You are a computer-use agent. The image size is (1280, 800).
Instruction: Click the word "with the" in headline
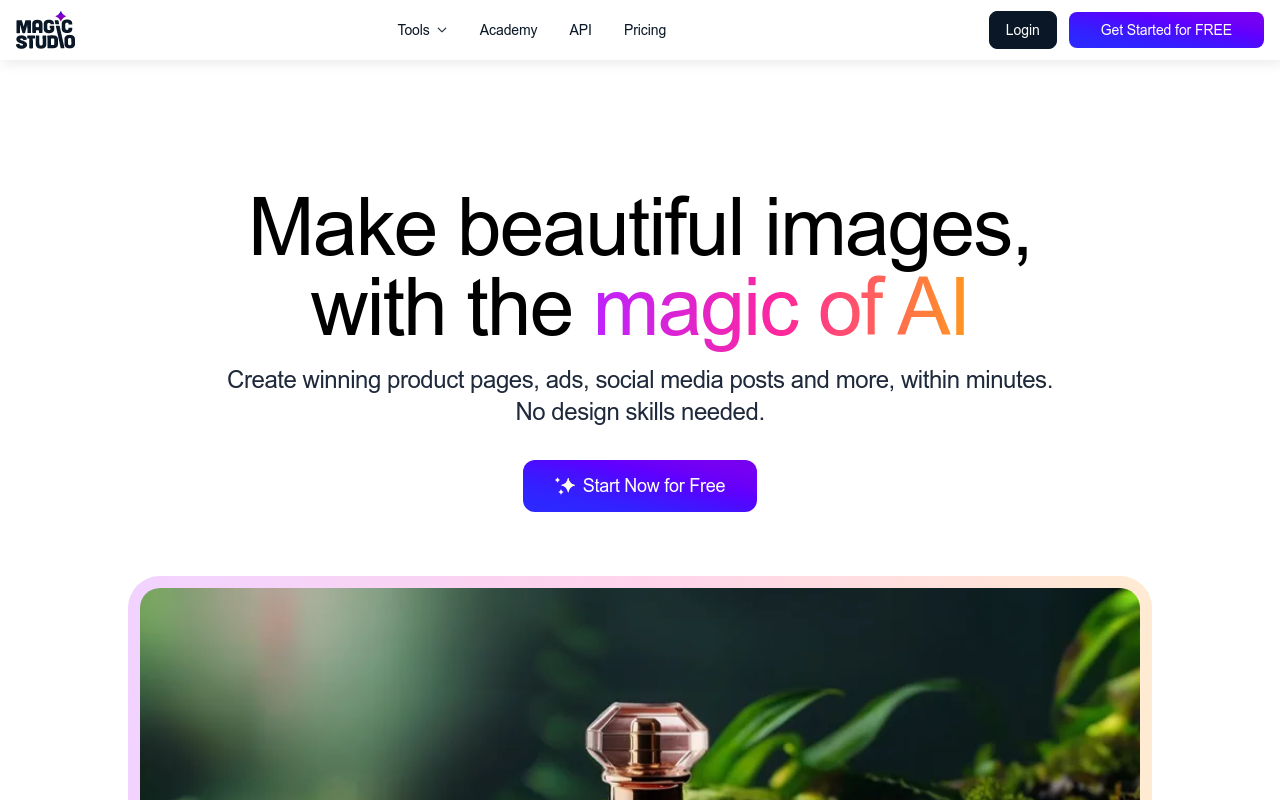(442, 308)
